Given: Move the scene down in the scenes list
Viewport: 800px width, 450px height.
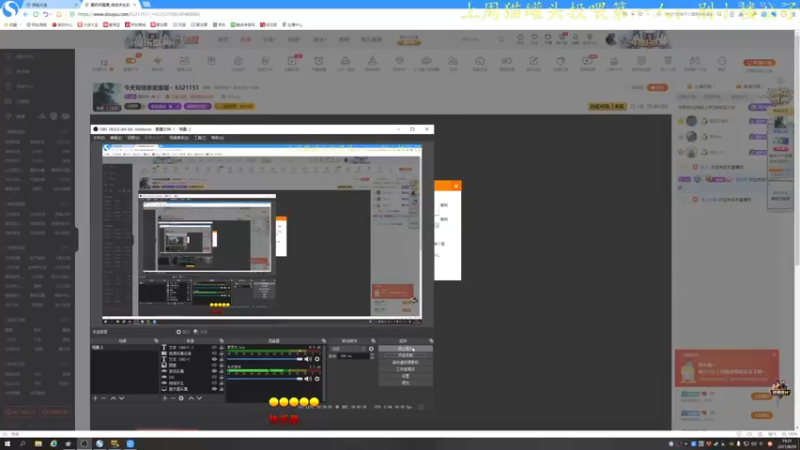Looking at the screenshot, I should coord(121,398).
